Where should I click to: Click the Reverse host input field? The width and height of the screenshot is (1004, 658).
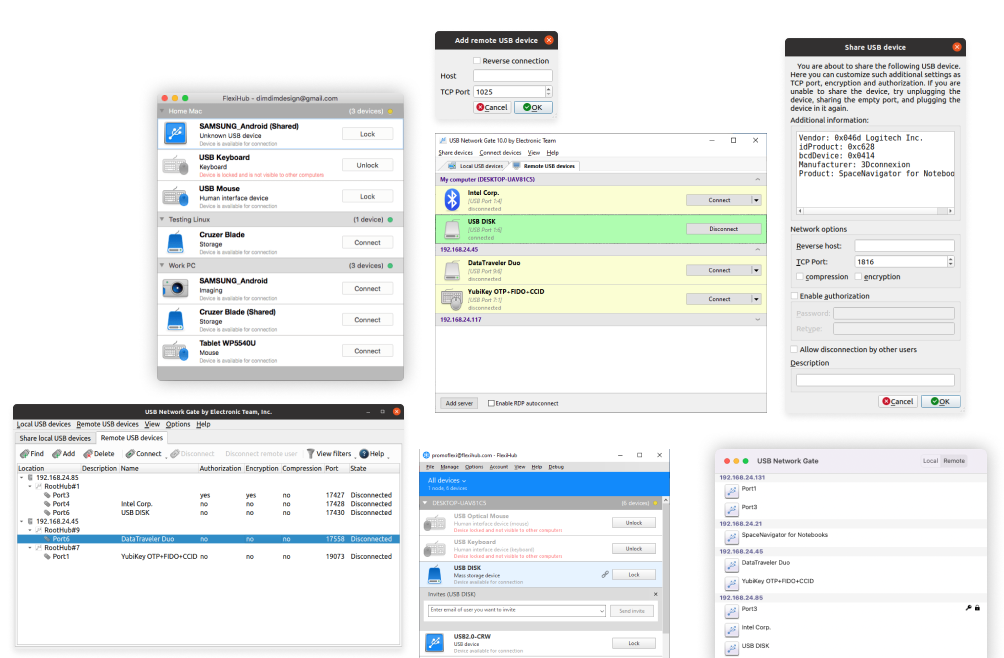[904, 246]
